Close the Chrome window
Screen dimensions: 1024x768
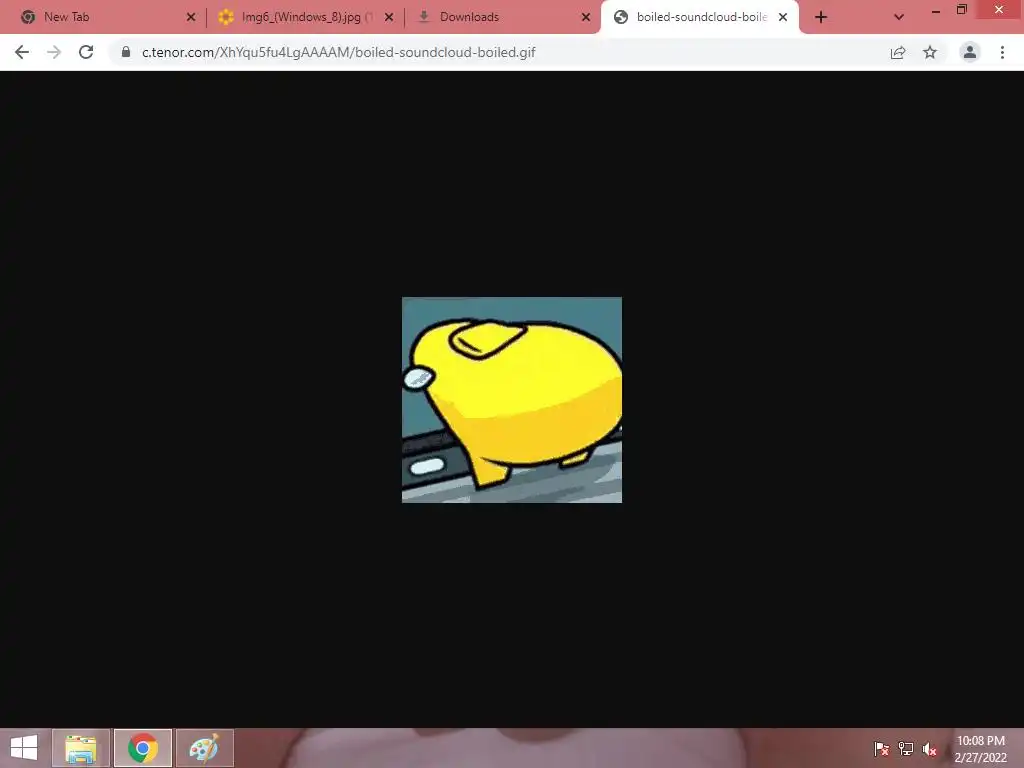[x=999, y=10]
